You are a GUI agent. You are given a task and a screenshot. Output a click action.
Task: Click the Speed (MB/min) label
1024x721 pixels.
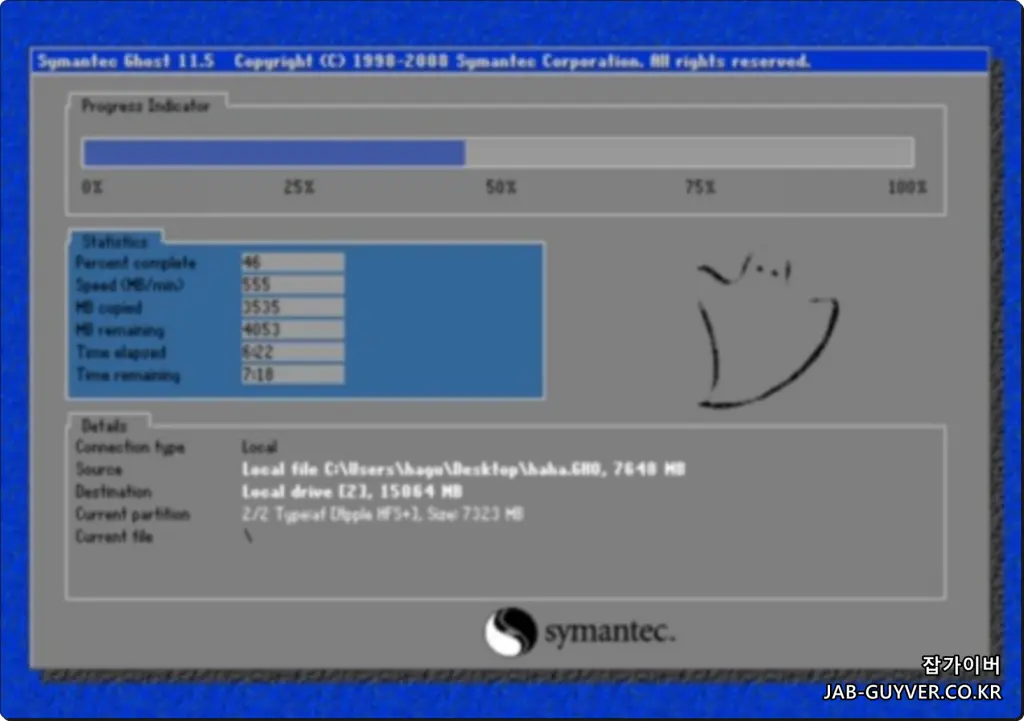pyautogui.click(x=129, y=285)
